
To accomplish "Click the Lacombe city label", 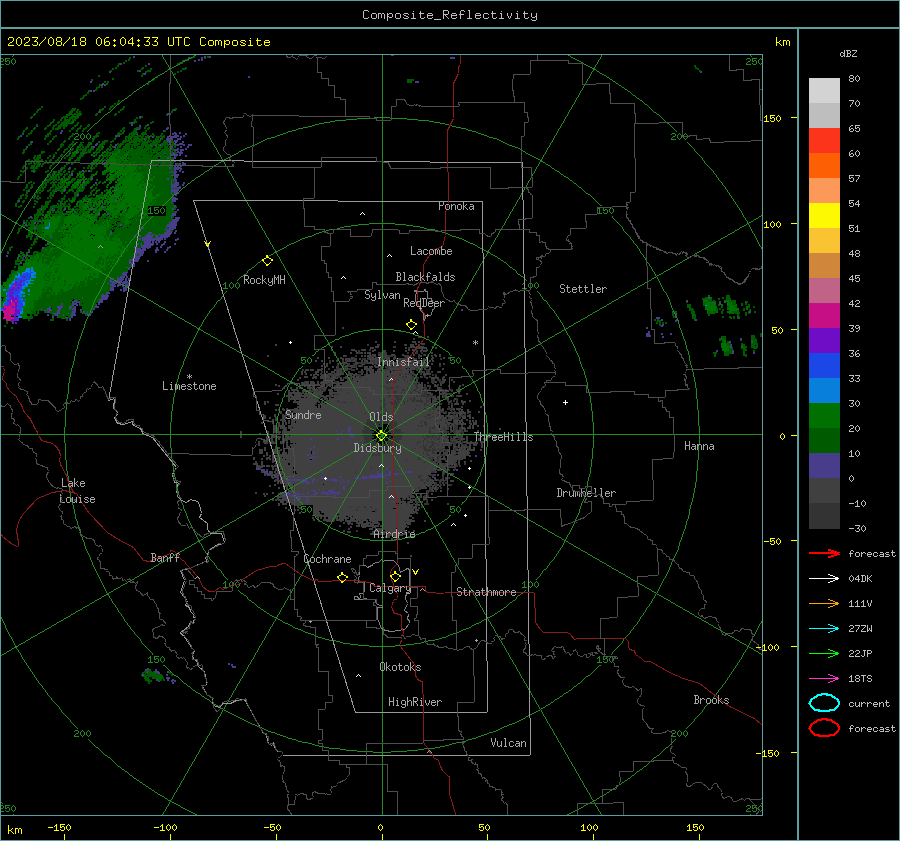I will 431,251.
